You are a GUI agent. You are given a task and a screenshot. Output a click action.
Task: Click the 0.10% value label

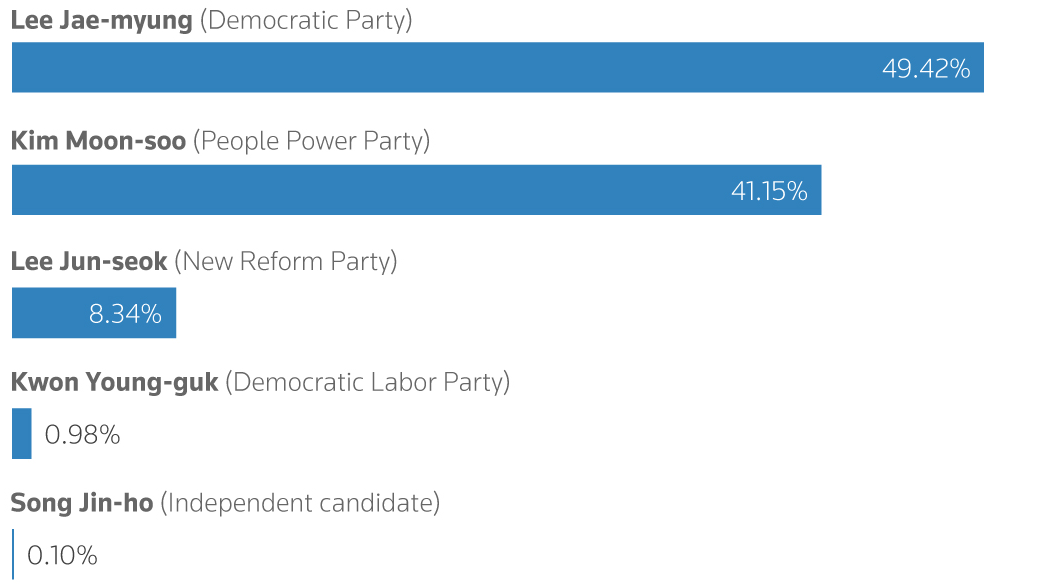coord(62,556)
